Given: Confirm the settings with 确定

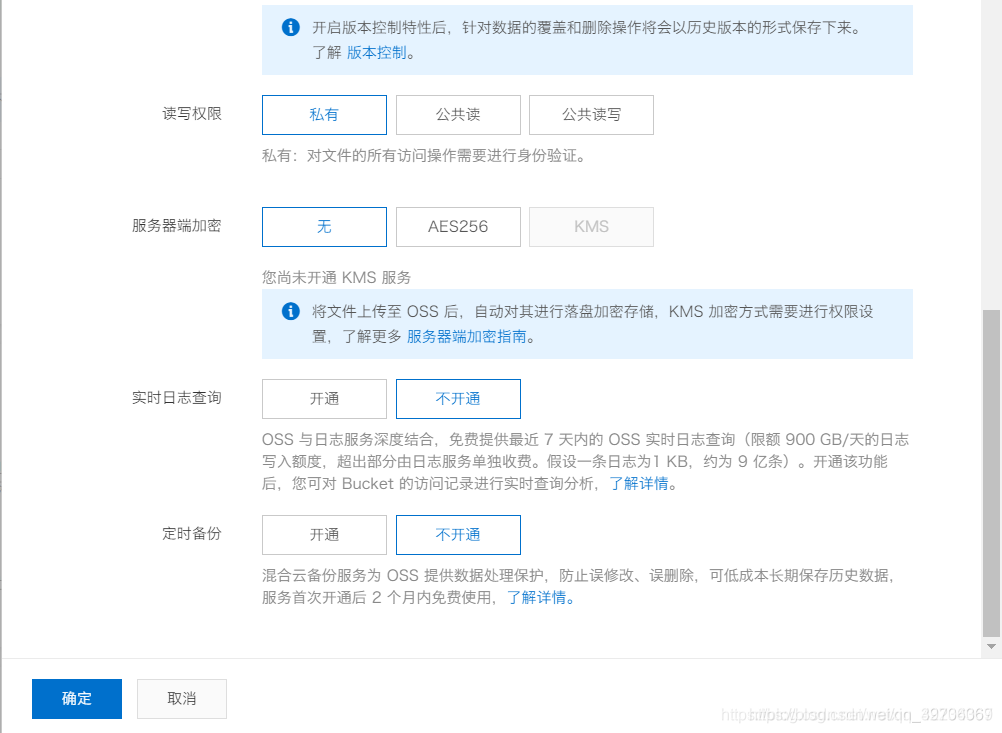Looking at the screenshot, I should coord(76,699).
